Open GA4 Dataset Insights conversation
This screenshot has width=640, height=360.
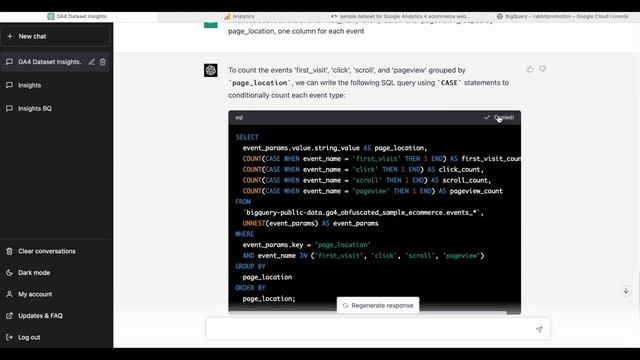coord(49,62)
